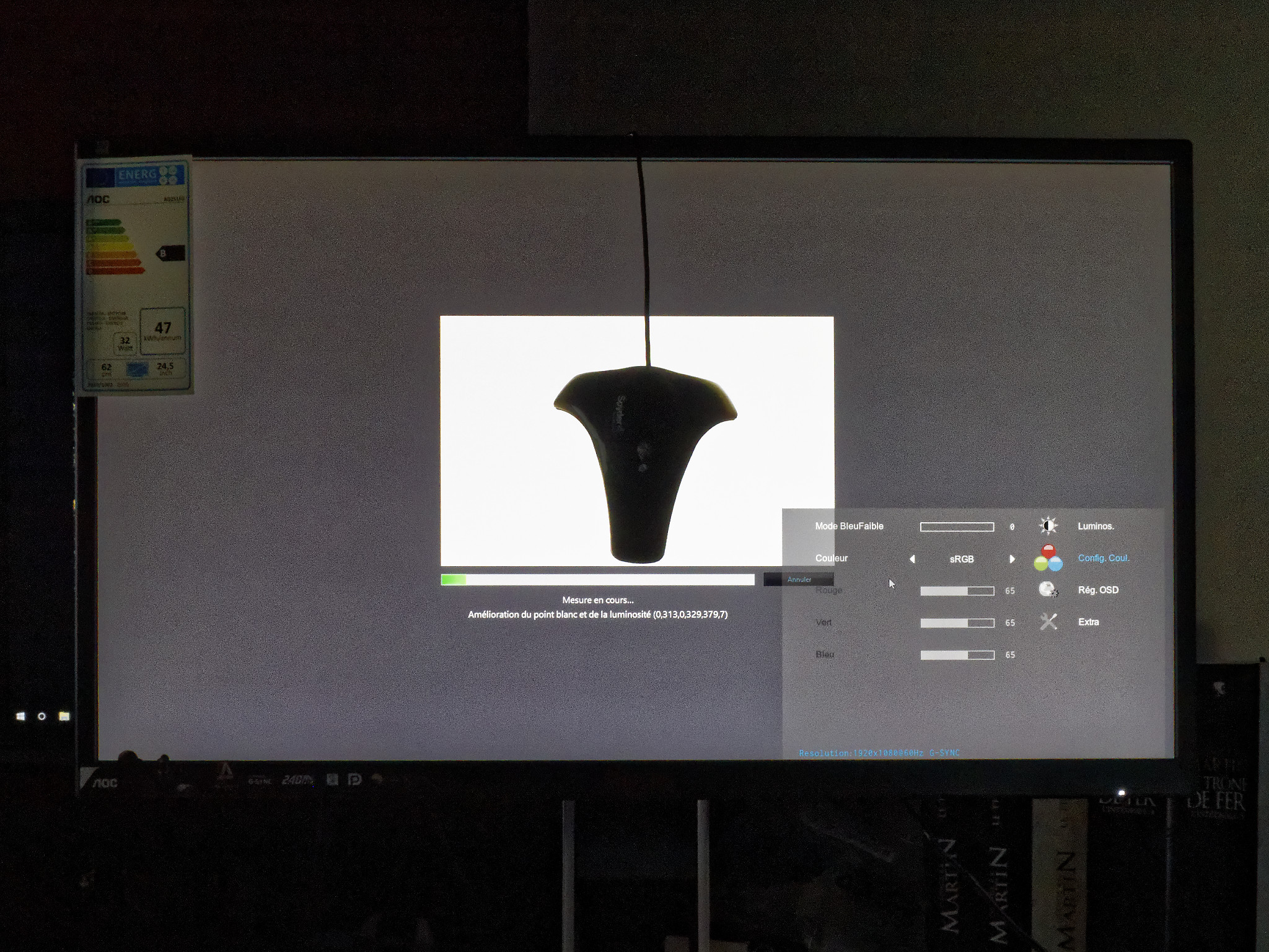Image resolution: width=1269 pixels, height=952 pixels.
Task: Select the Luminos. brightness icon
Action: tap(1048, 525)
